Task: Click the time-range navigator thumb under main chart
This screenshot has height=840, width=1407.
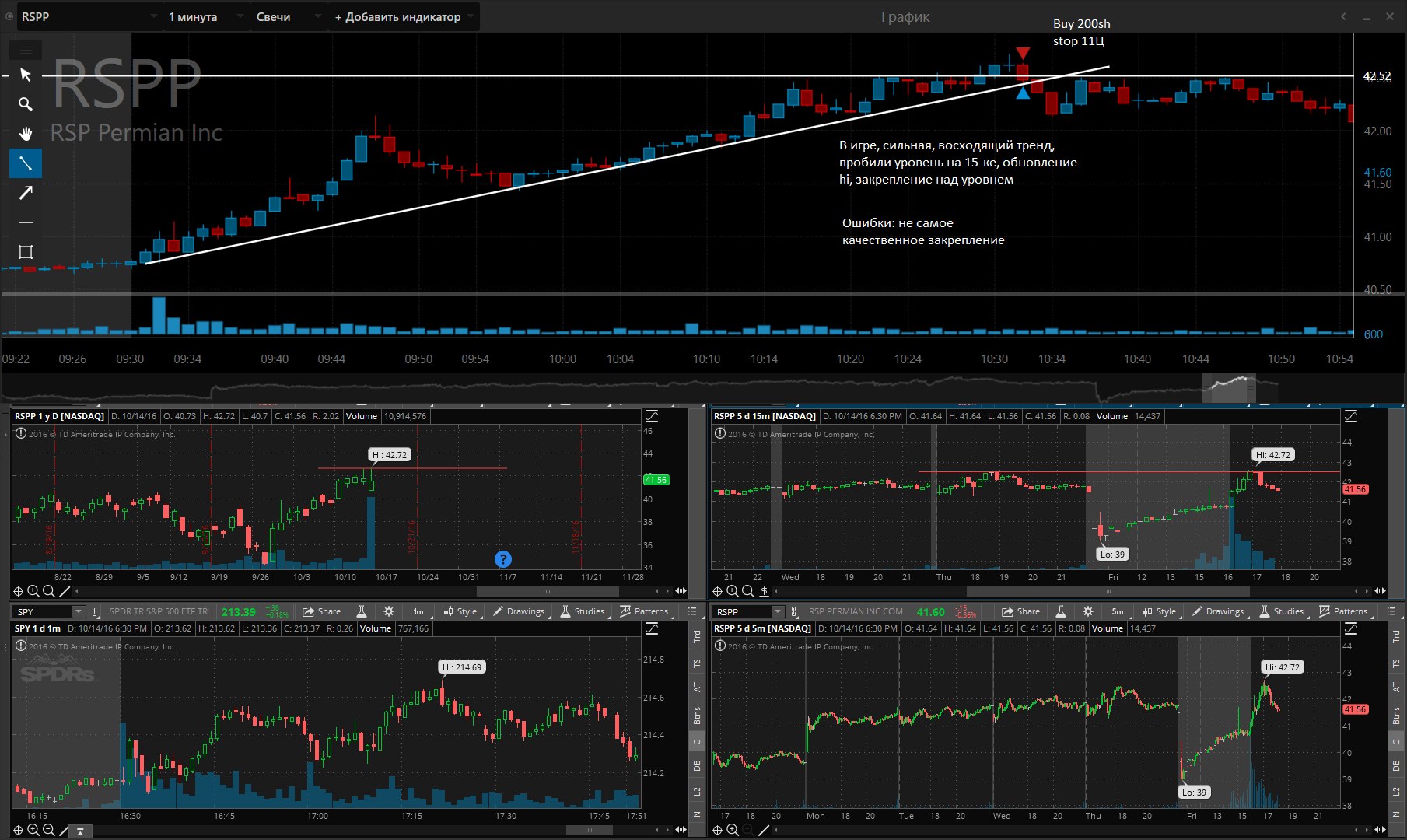Action: click(1229, 388)
